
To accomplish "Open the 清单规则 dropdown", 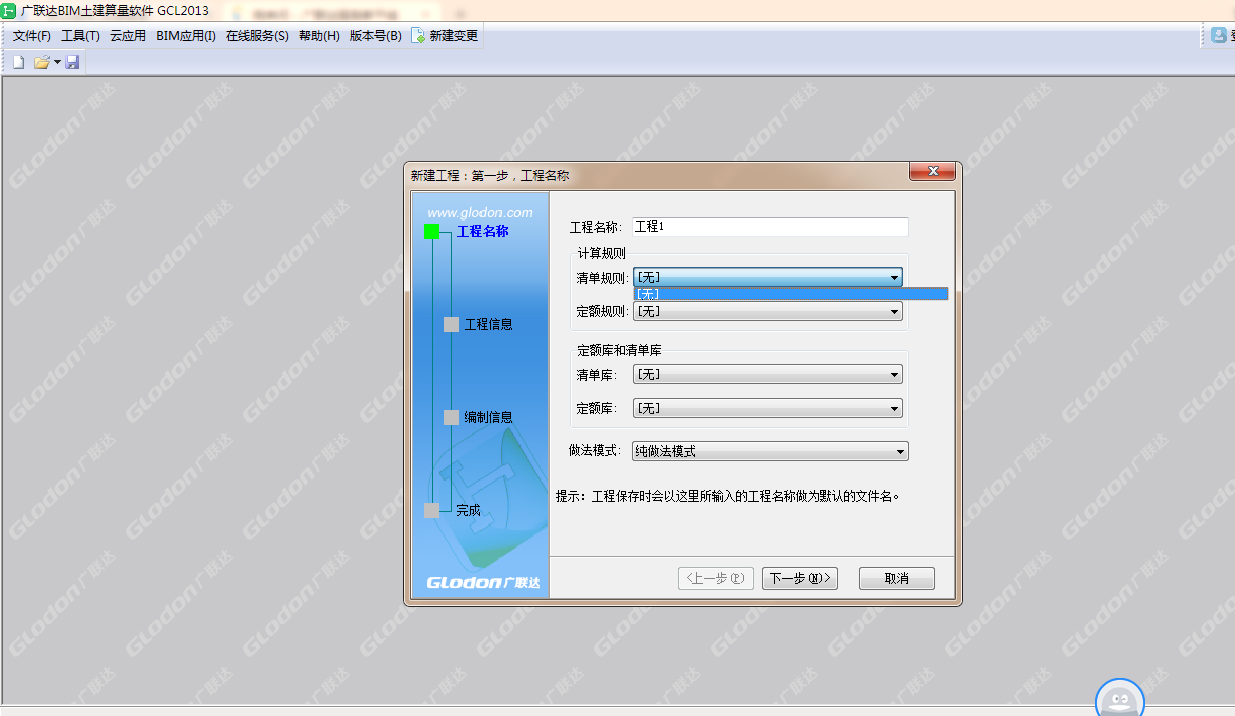I will 768,277.
